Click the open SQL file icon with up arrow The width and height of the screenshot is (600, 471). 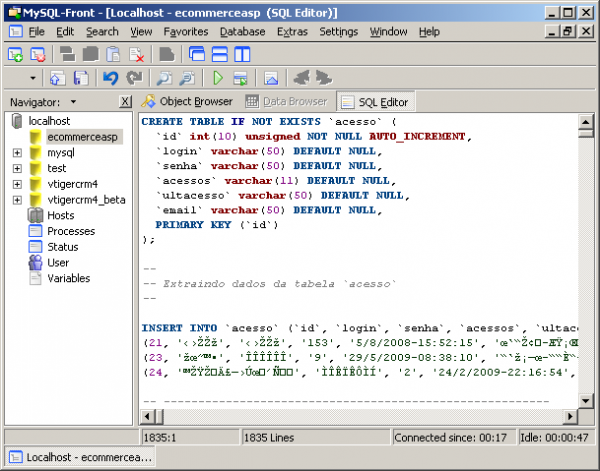(58, 78)
